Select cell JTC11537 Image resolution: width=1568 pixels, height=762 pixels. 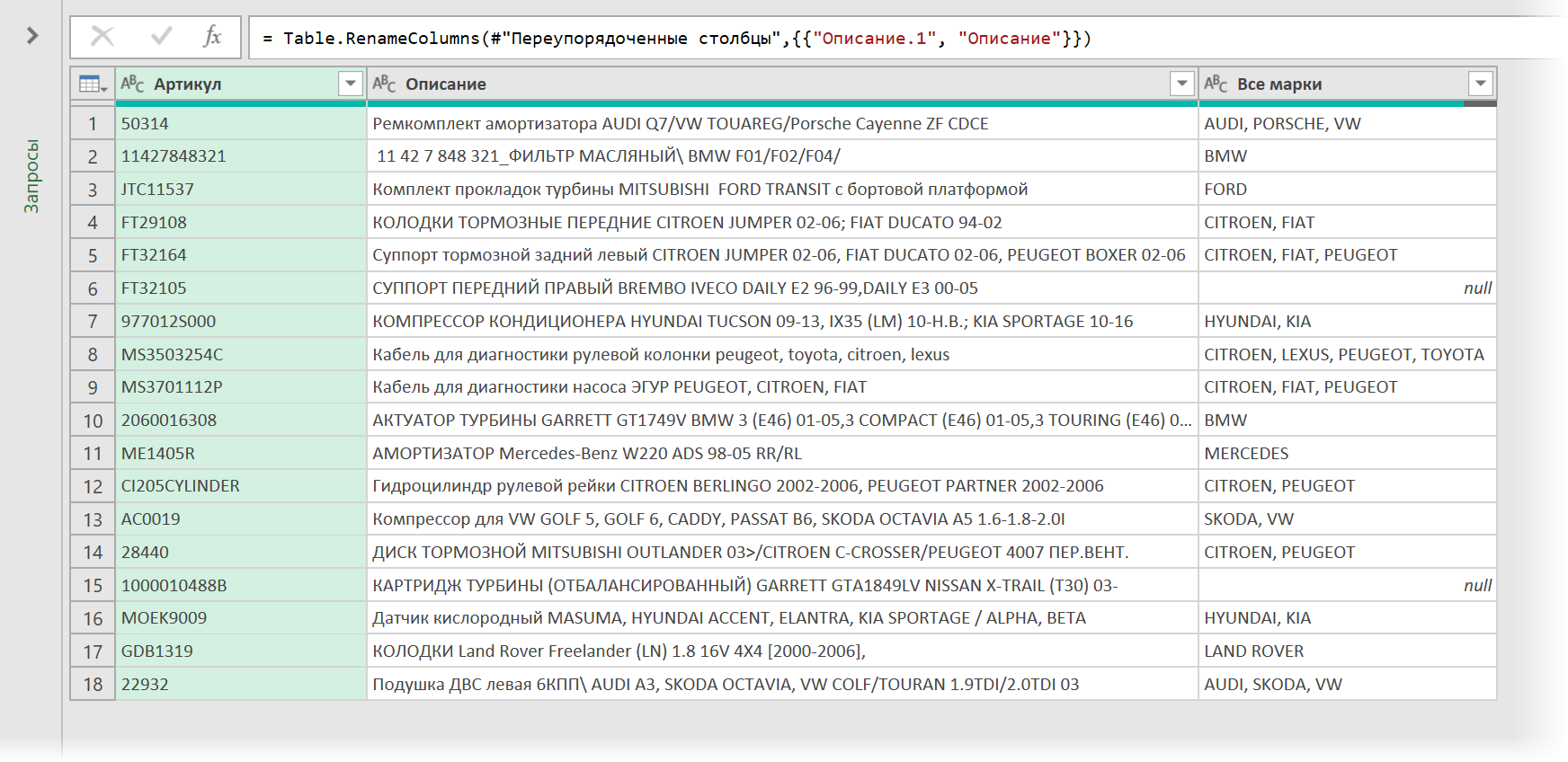tap(241, 190)
